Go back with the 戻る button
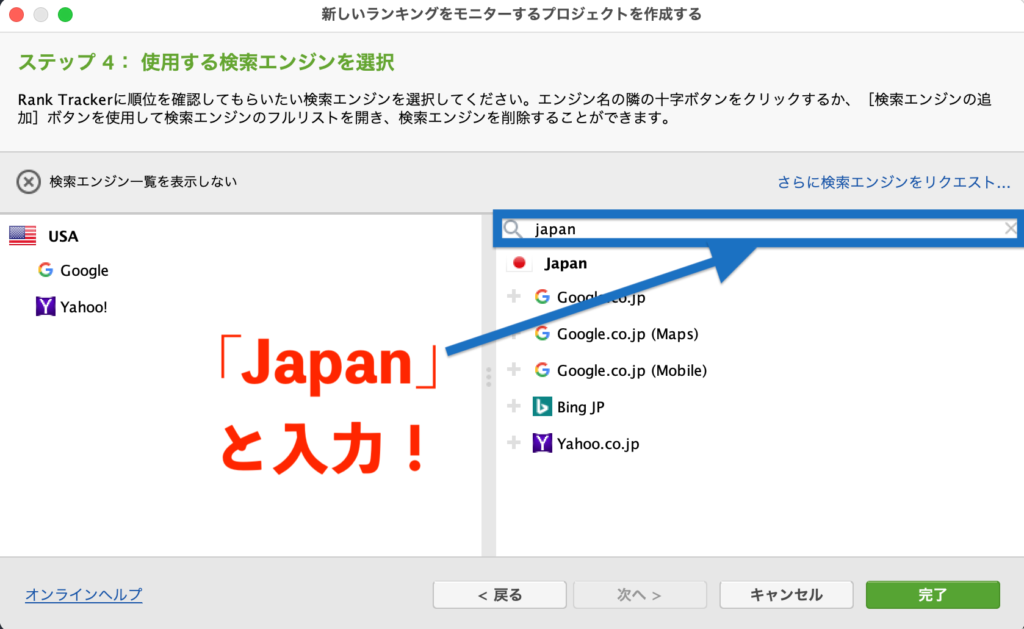 pos(500,594)
